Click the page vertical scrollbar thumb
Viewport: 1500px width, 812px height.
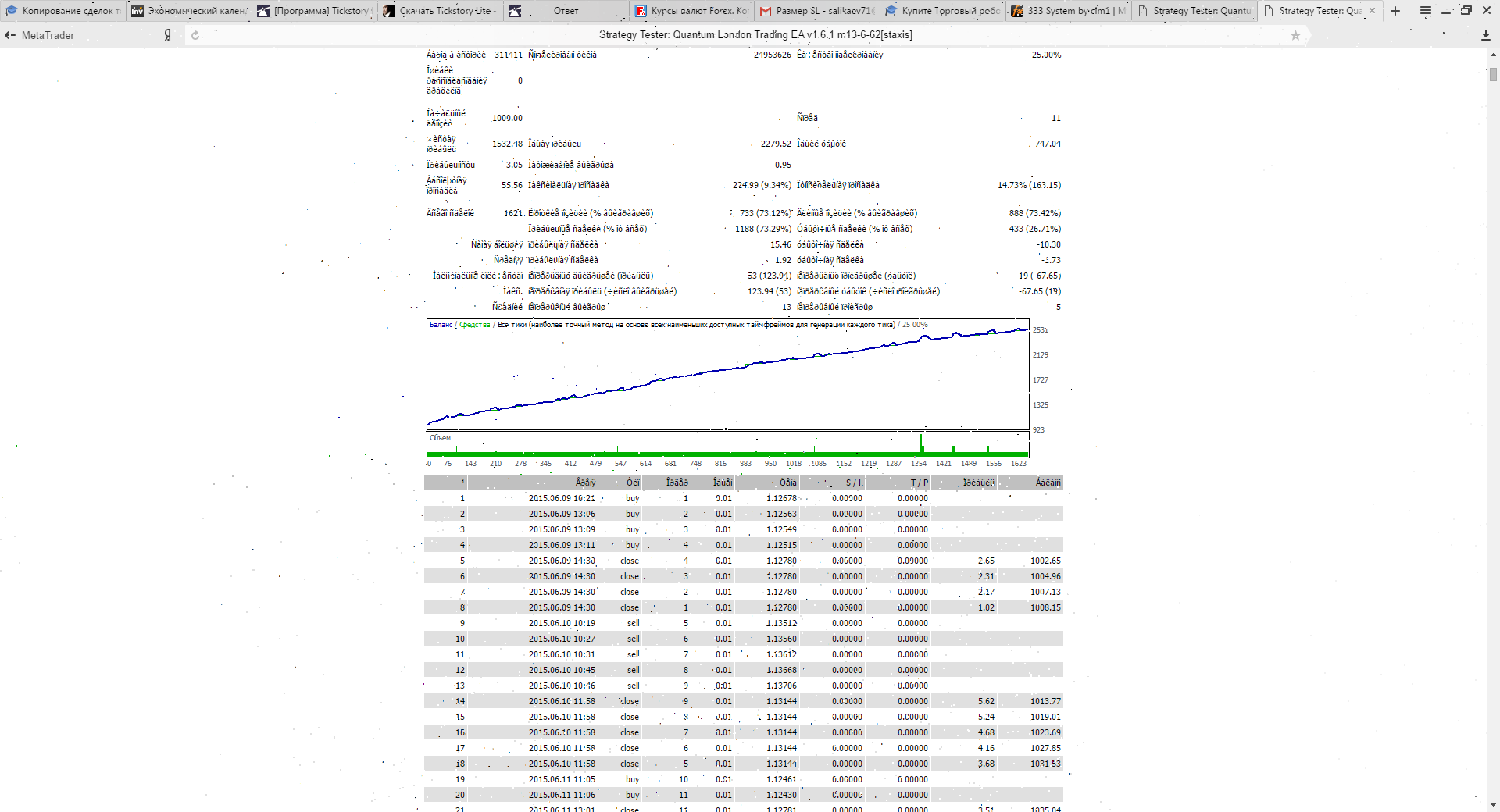click(x=1493, y=74)
